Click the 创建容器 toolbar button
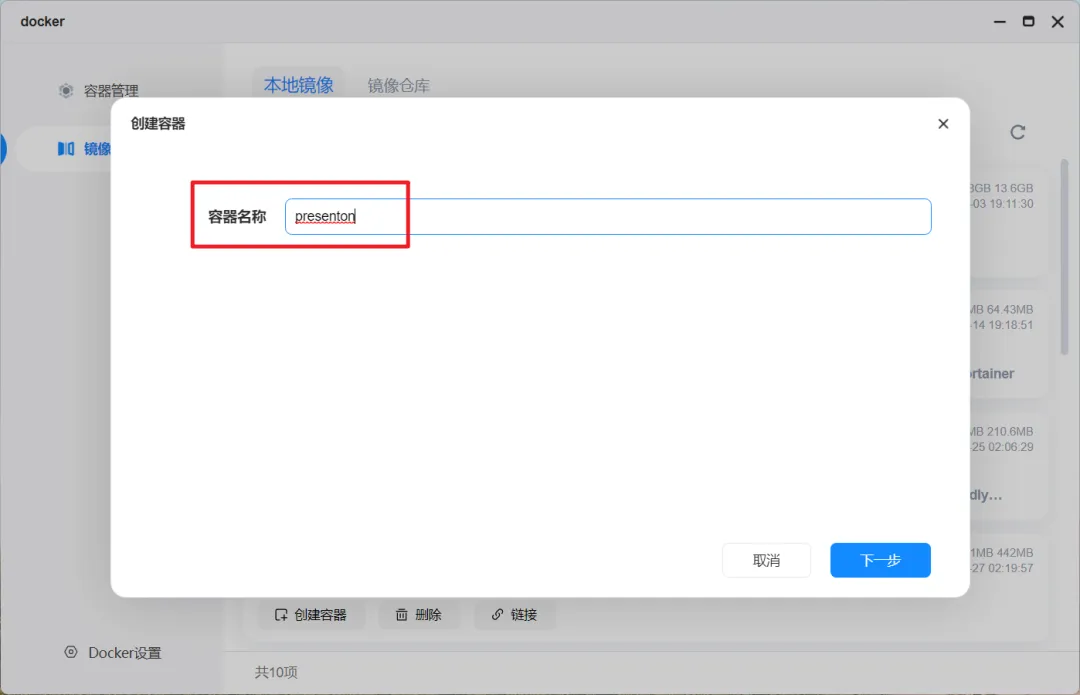This screenshot has width=1080, height=695. (311, 614)
